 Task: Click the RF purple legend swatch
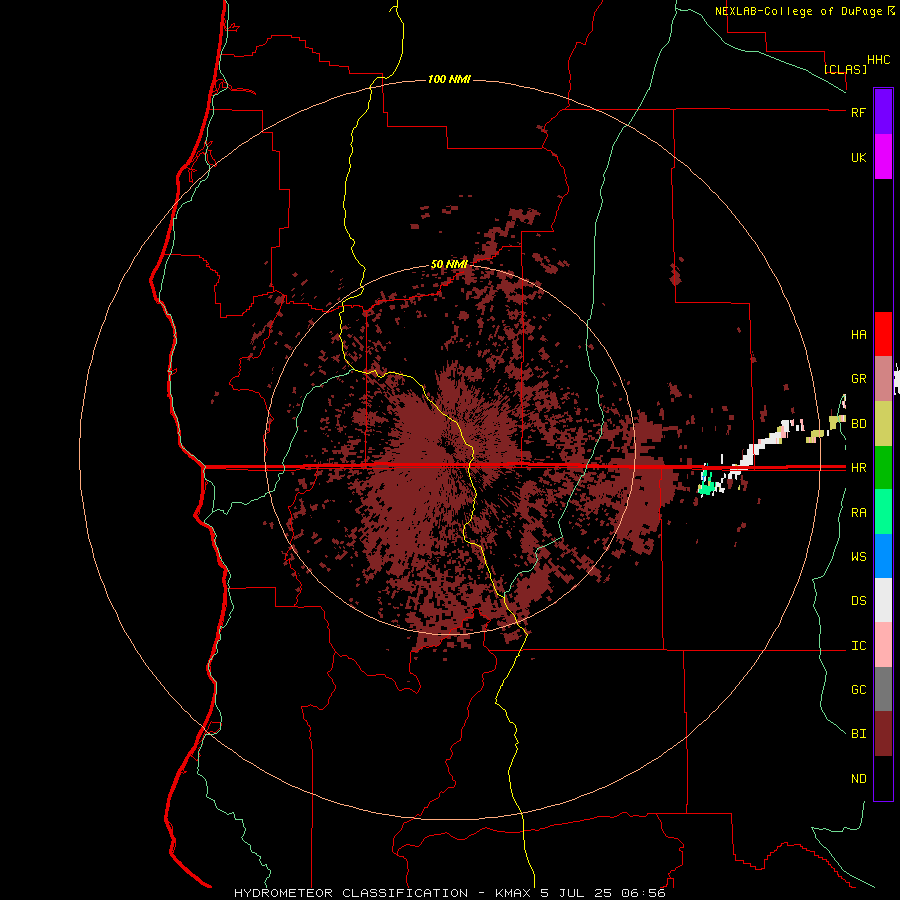[883, 112]
